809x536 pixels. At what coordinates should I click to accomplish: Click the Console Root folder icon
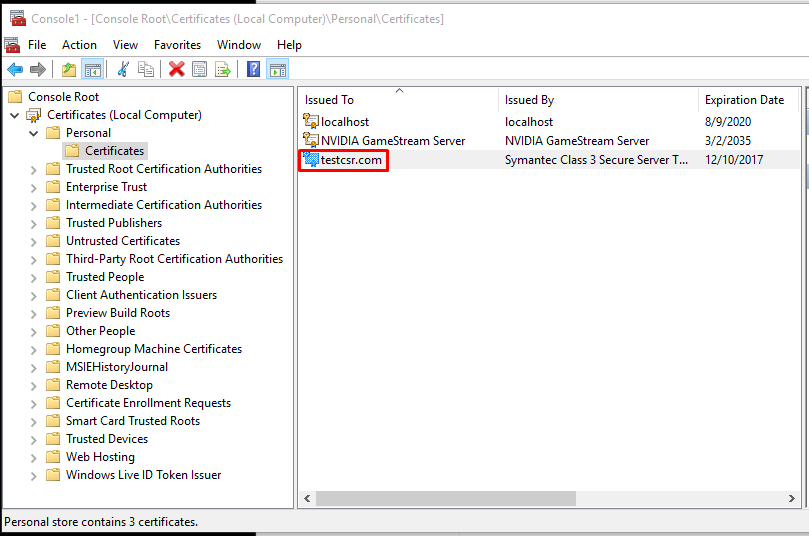click(x=15, y=96)
